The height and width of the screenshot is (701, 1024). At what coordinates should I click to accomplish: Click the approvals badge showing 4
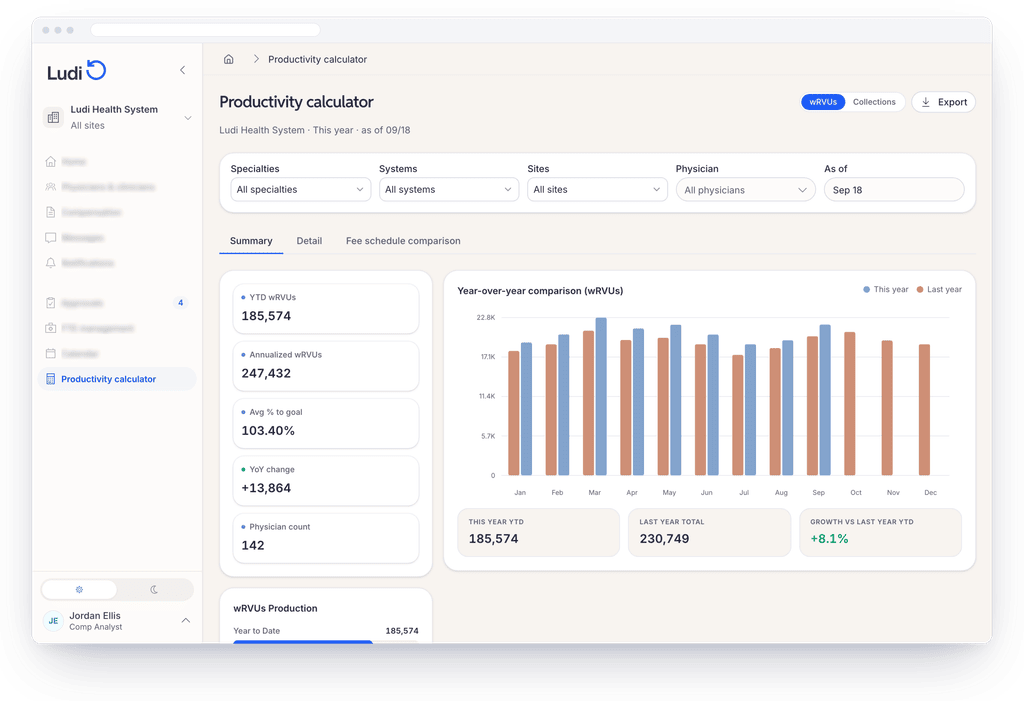[x=181, y=302]
